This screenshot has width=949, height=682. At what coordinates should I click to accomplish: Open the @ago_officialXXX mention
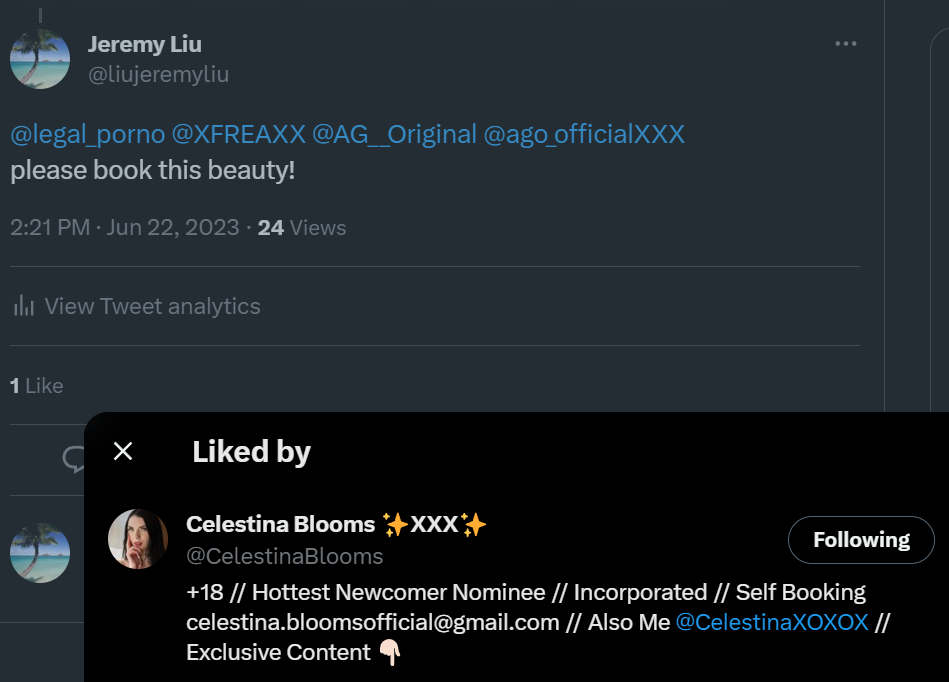pos(584,134)
